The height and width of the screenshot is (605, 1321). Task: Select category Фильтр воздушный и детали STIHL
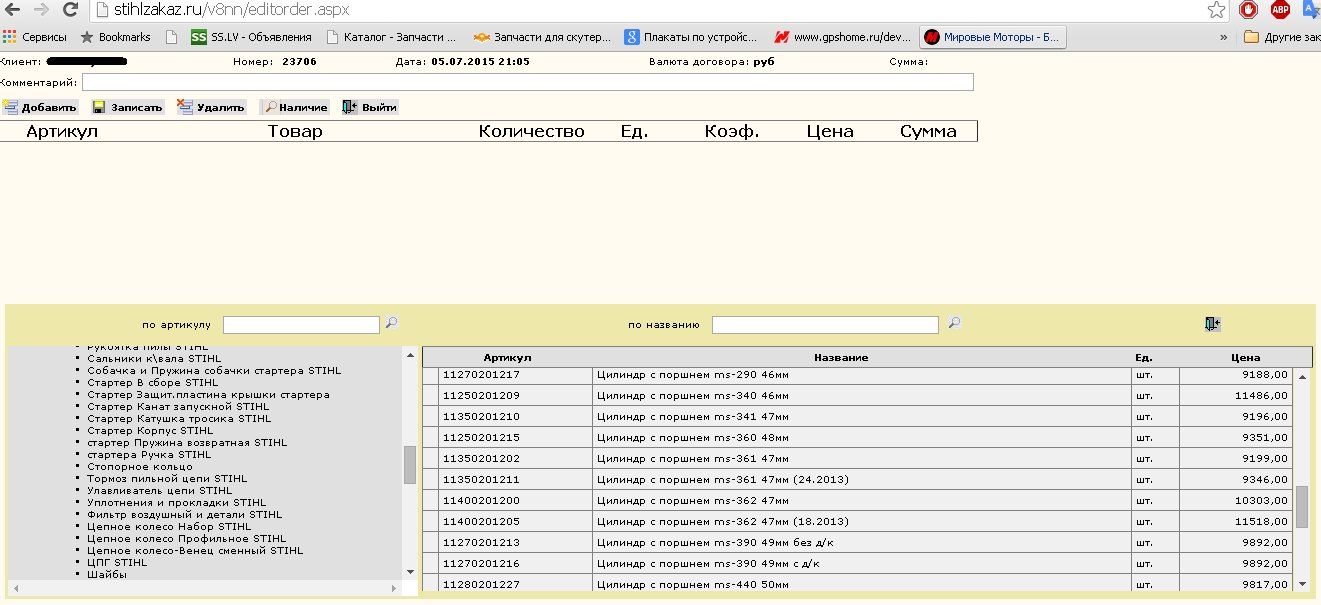184,514
